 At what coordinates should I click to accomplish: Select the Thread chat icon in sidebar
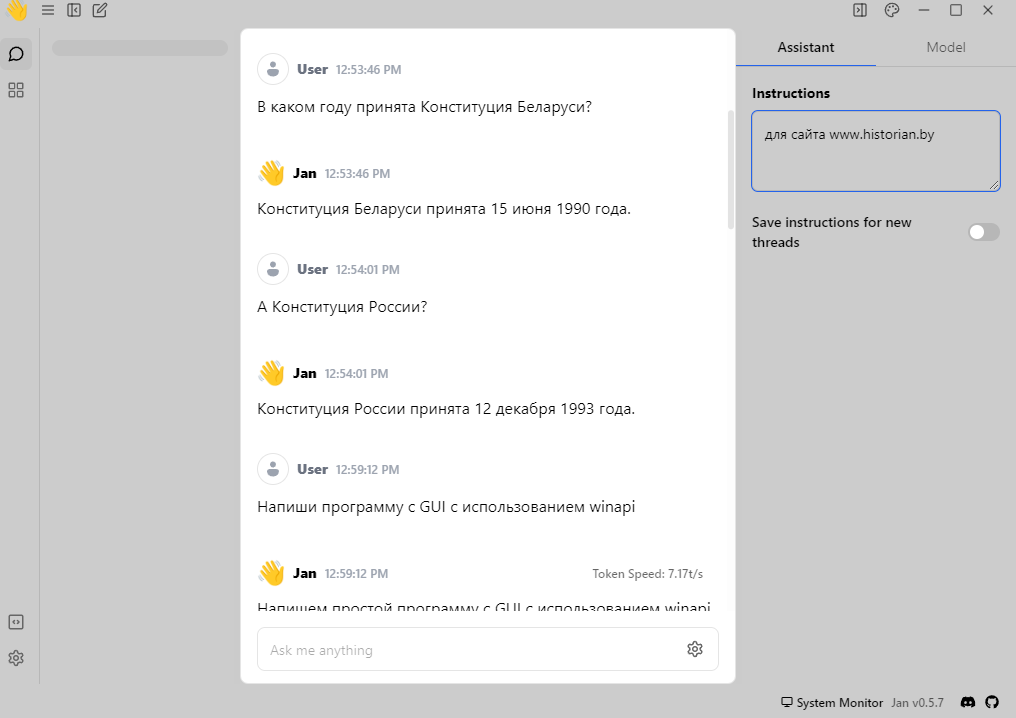(x=16, y=54)
